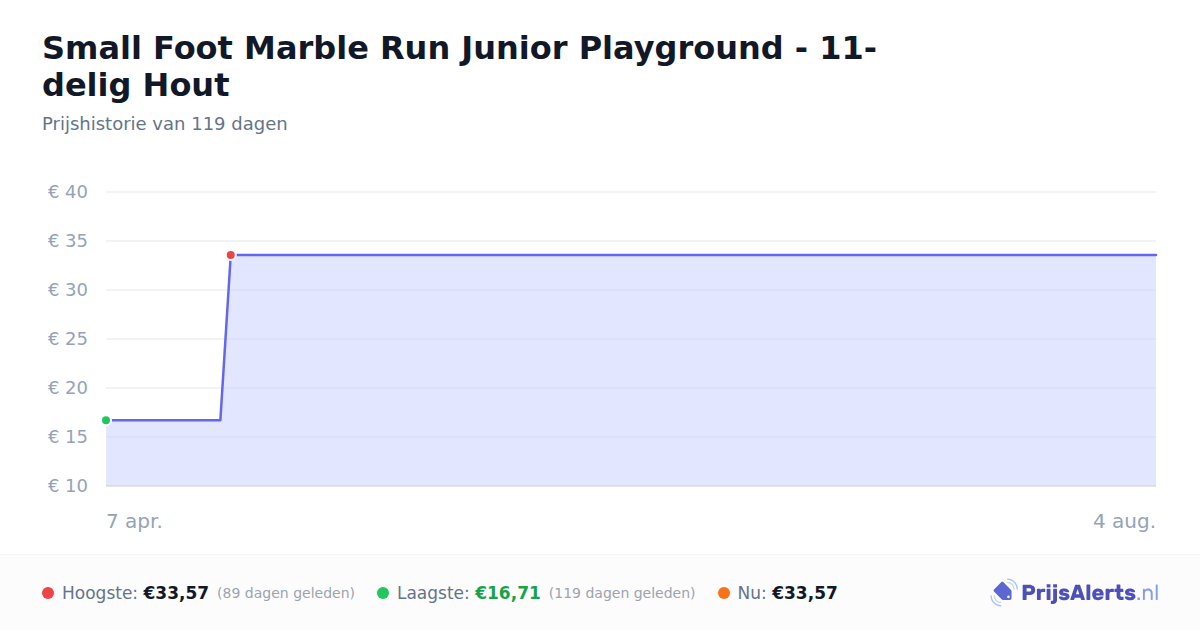This screenshot has width=1200, height=630.
Task: Click the green Laagste legend dot
Action: click(x=383, y=593)
